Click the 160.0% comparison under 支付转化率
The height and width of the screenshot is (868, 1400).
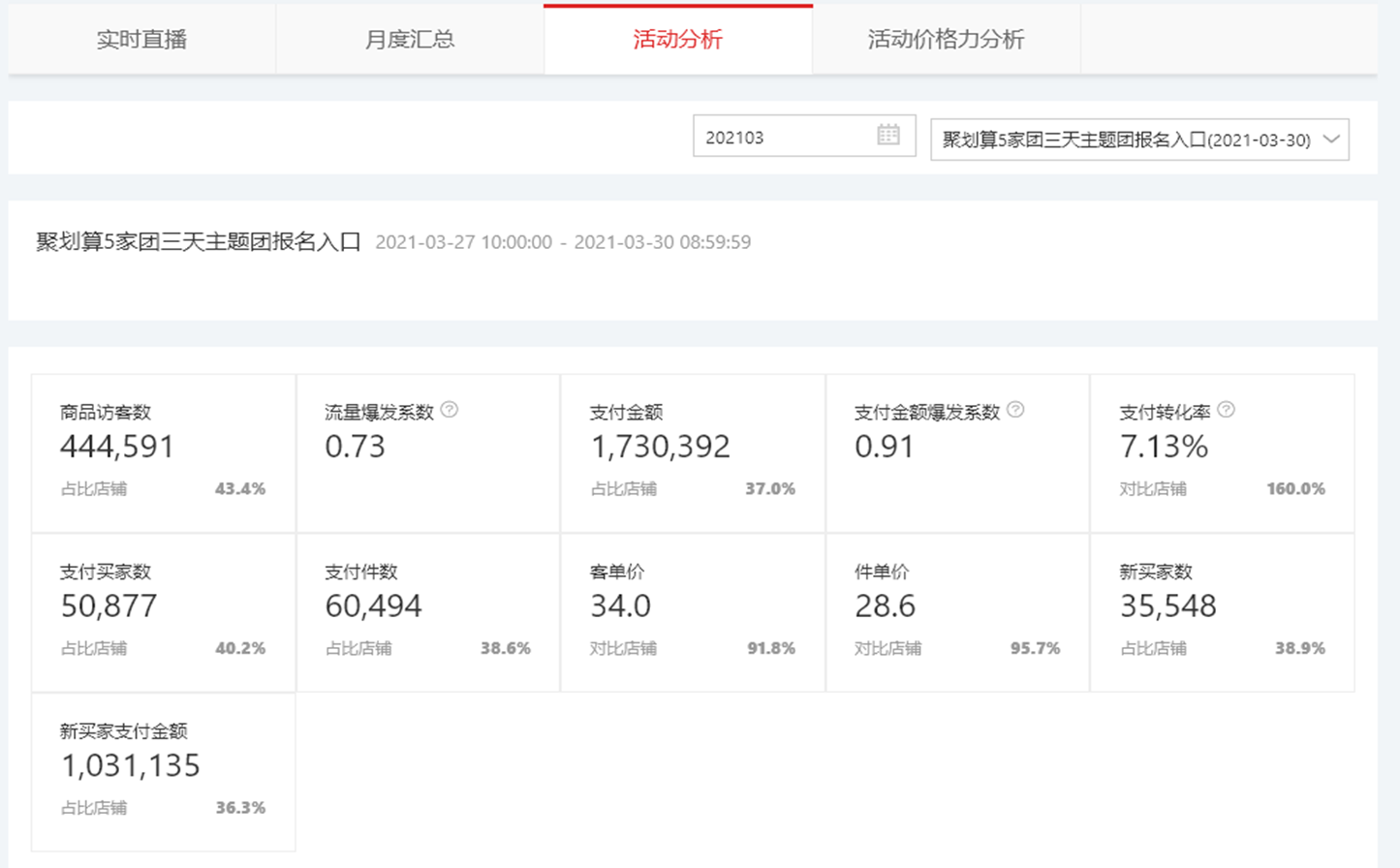[1295, 489]
